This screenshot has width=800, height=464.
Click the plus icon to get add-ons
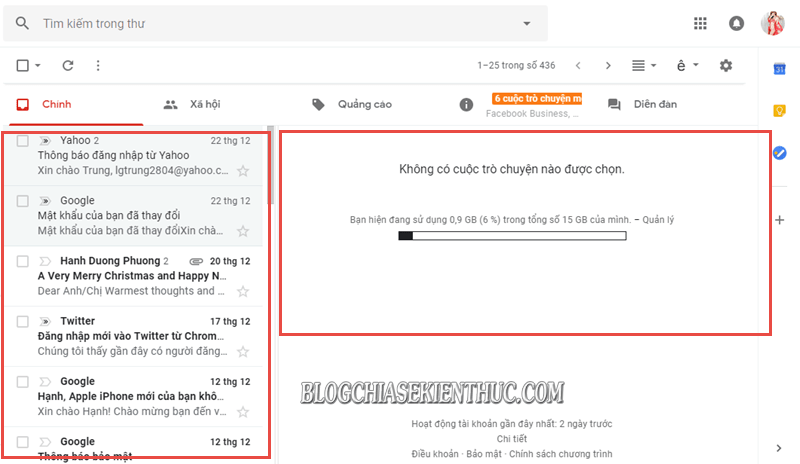pos(779,220)
